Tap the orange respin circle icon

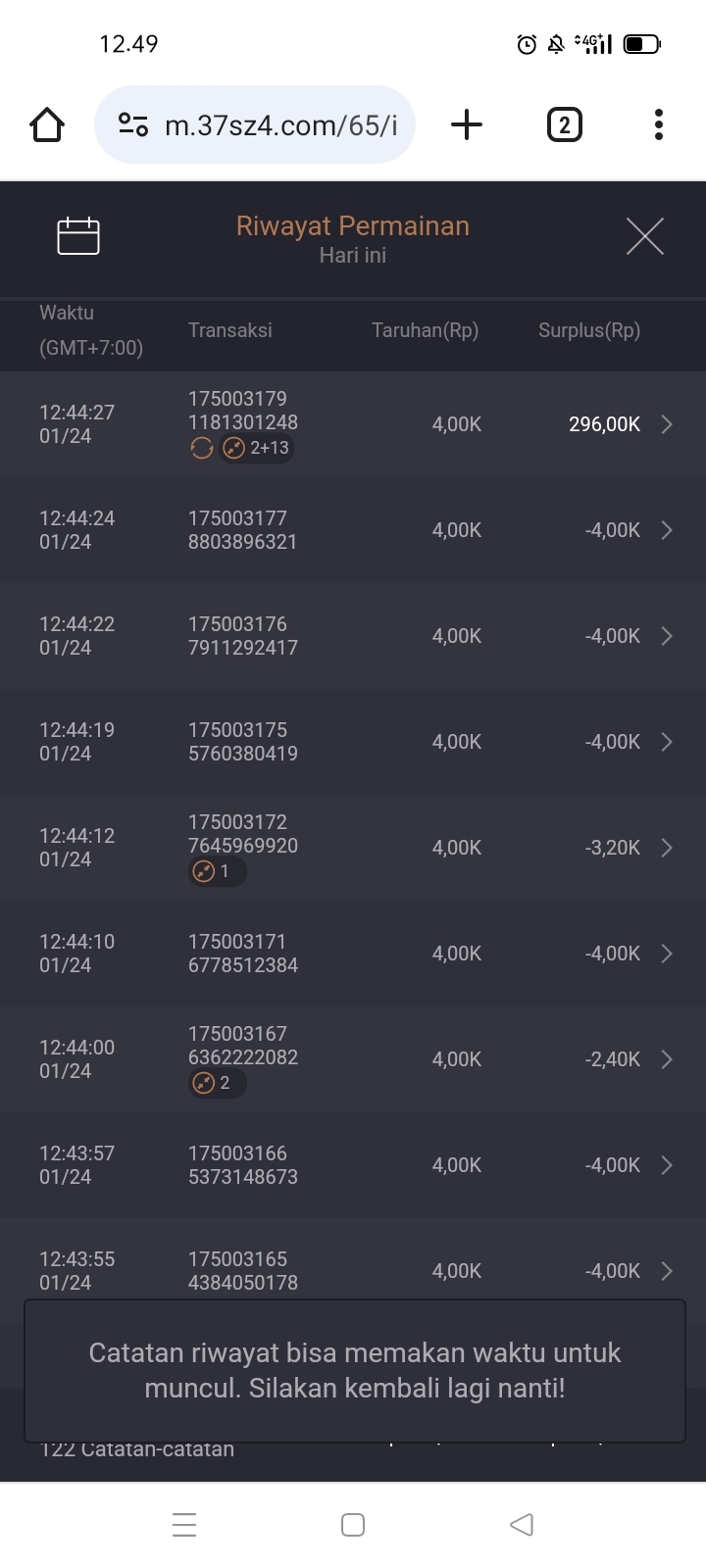coord(201,448)
